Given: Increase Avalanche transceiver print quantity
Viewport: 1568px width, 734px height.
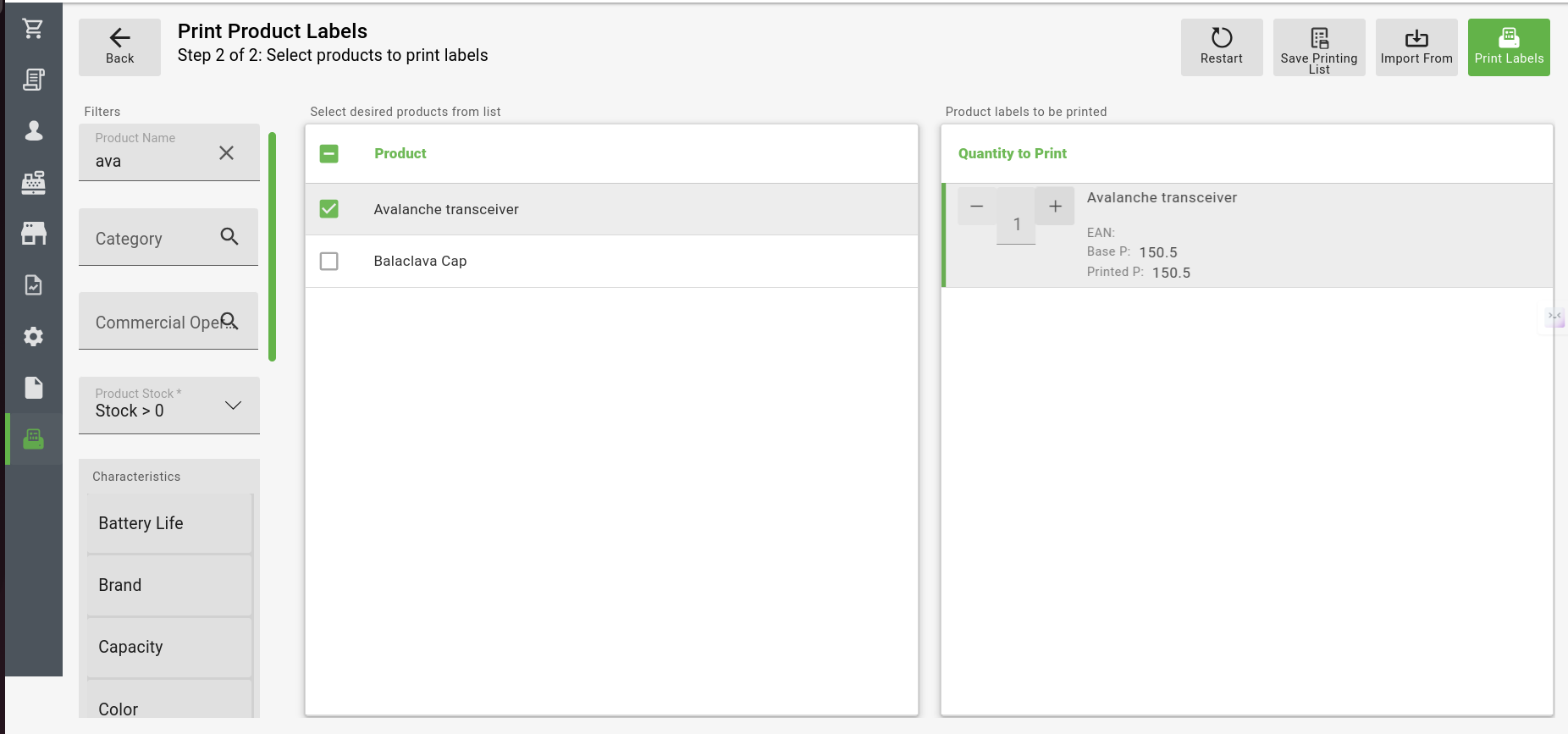Looking at the screenshot, I should [x=1055, y=207].
